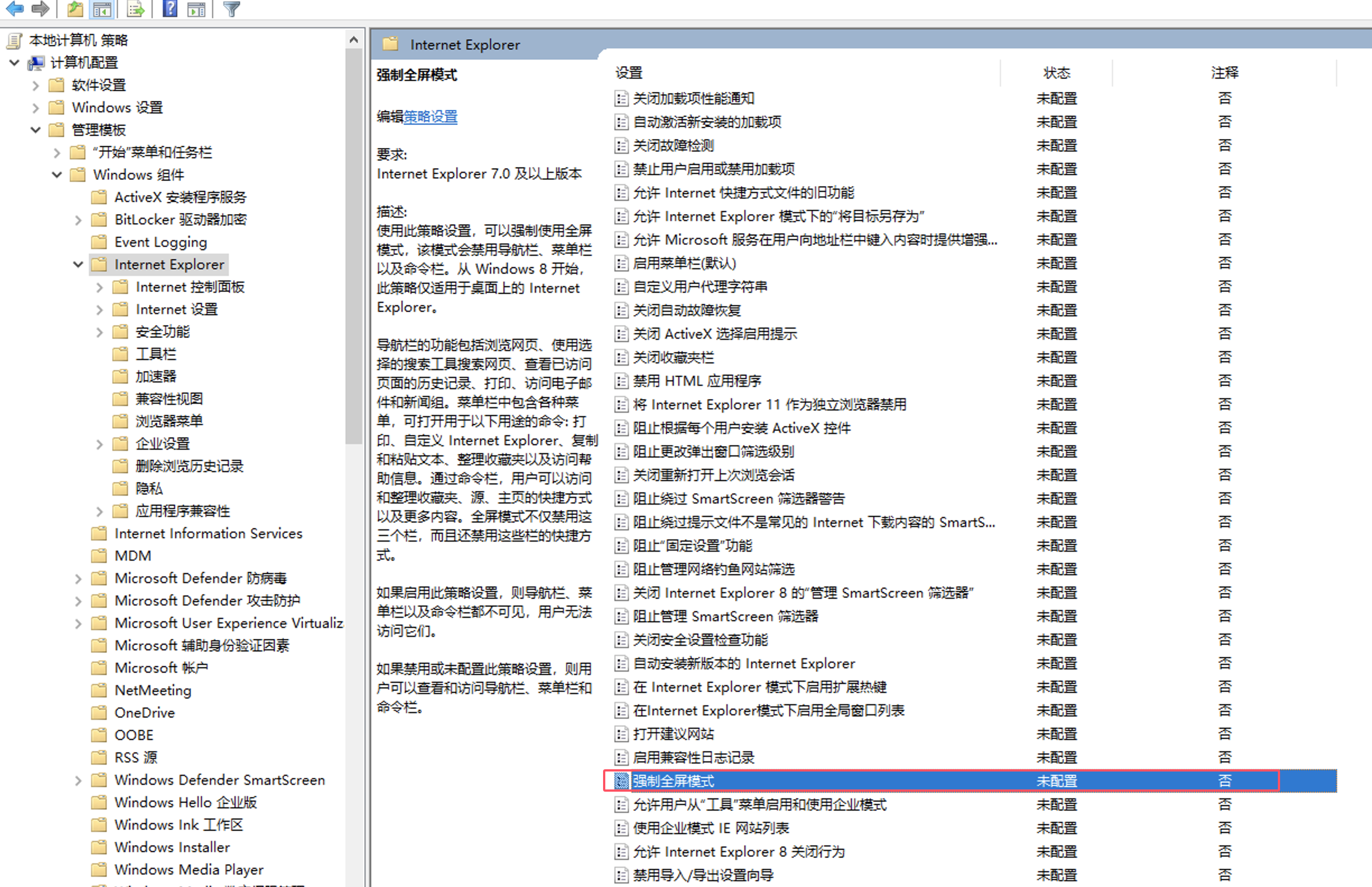This screenshot has height=887, width=1372.
Task: Expand the Internet 控制面板 folder
Action: 99,287
